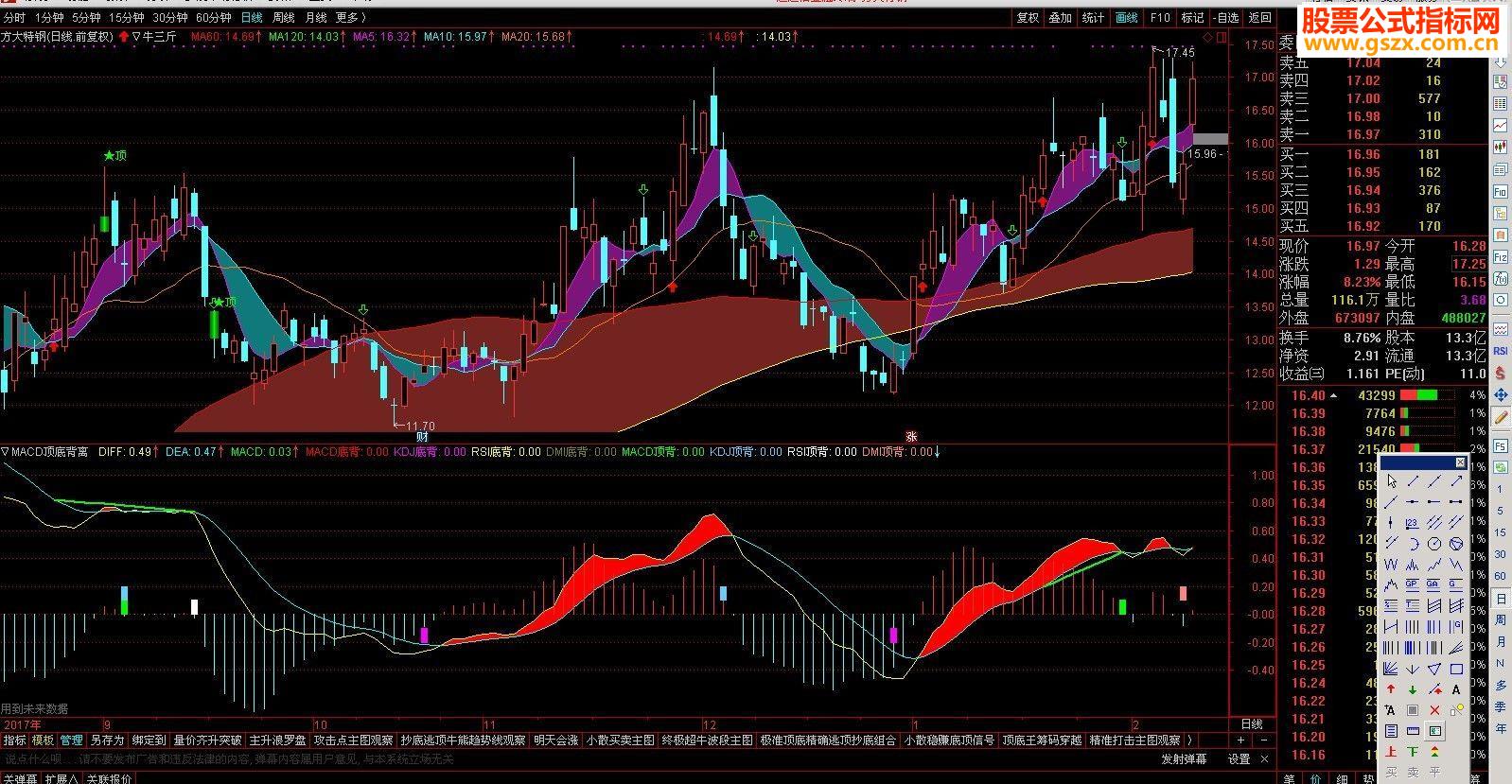Select the arrow pointer drawing tool
The image size is (1512, 784).
(1391, 481)
